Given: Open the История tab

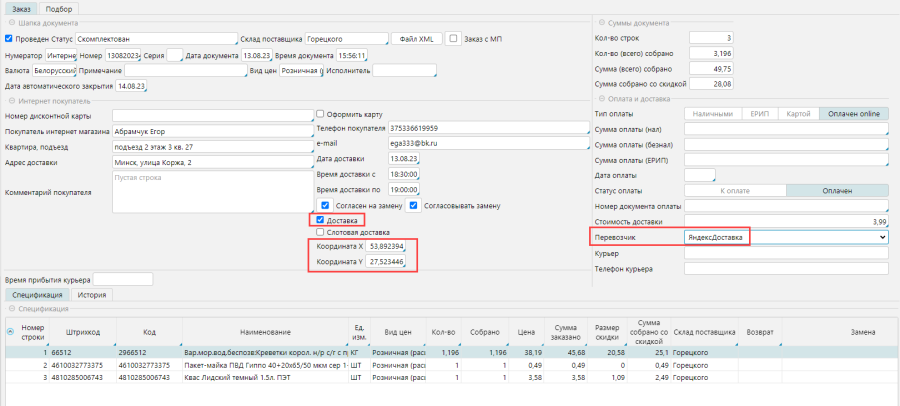Looking at the screenshot, I should point(92,295).
